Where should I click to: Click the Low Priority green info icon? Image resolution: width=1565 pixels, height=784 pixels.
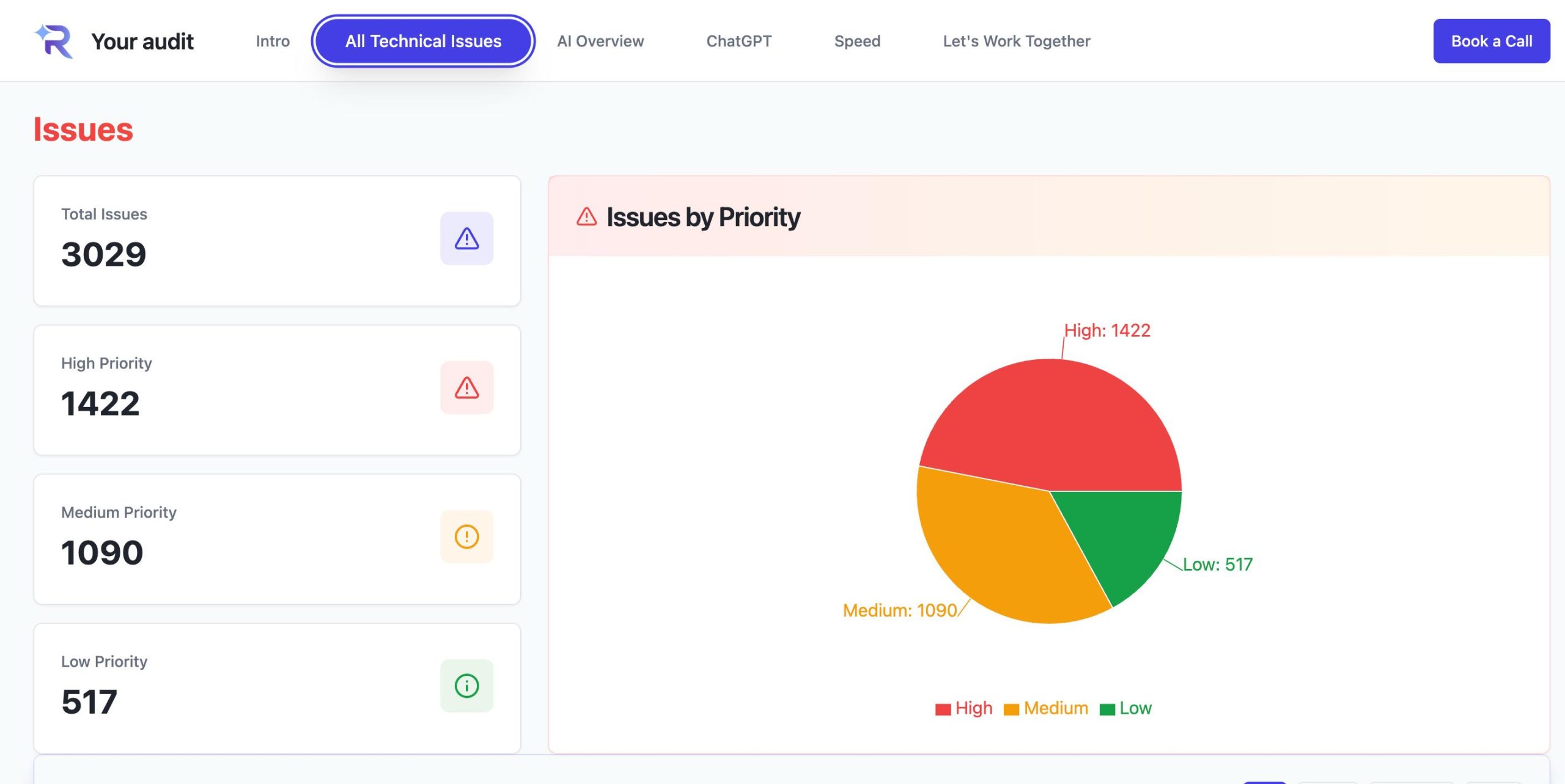click(466, 686)
